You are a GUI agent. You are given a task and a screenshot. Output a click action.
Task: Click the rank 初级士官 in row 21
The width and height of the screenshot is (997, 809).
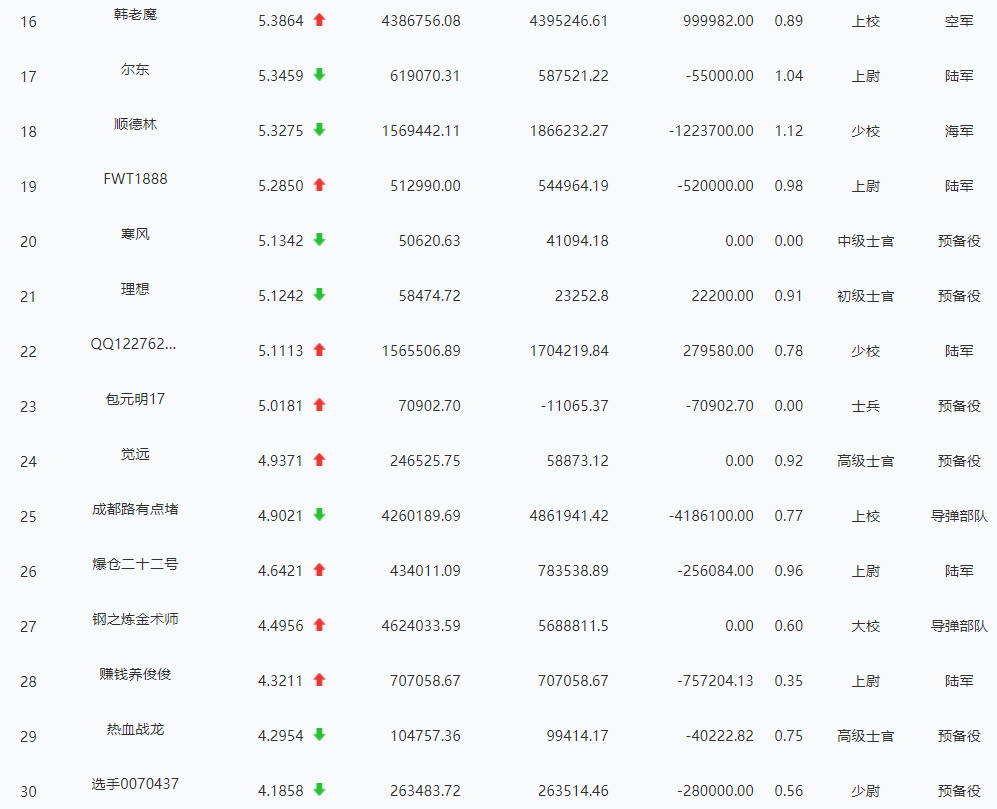click(x=865, y=296)
